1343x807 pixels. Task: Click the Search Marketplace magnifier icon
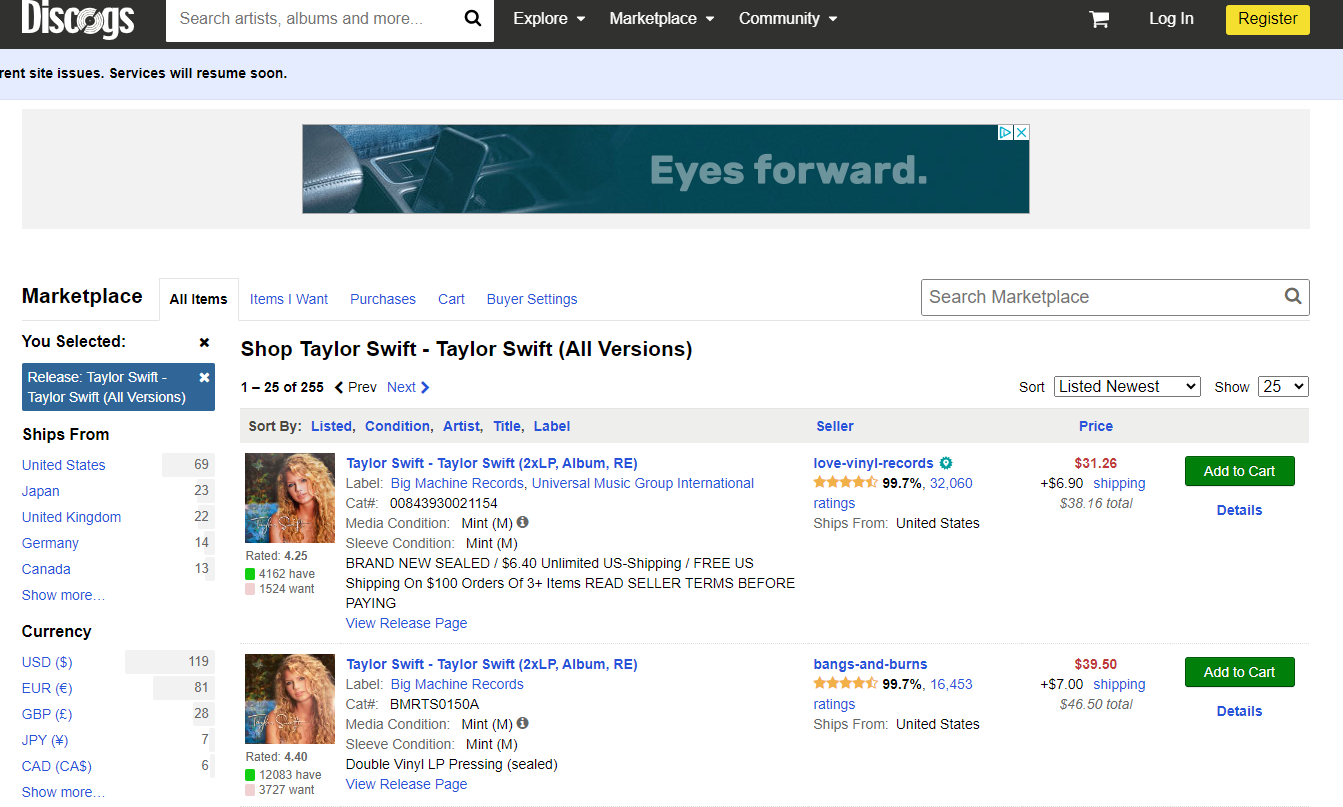tap(1293, 296)
